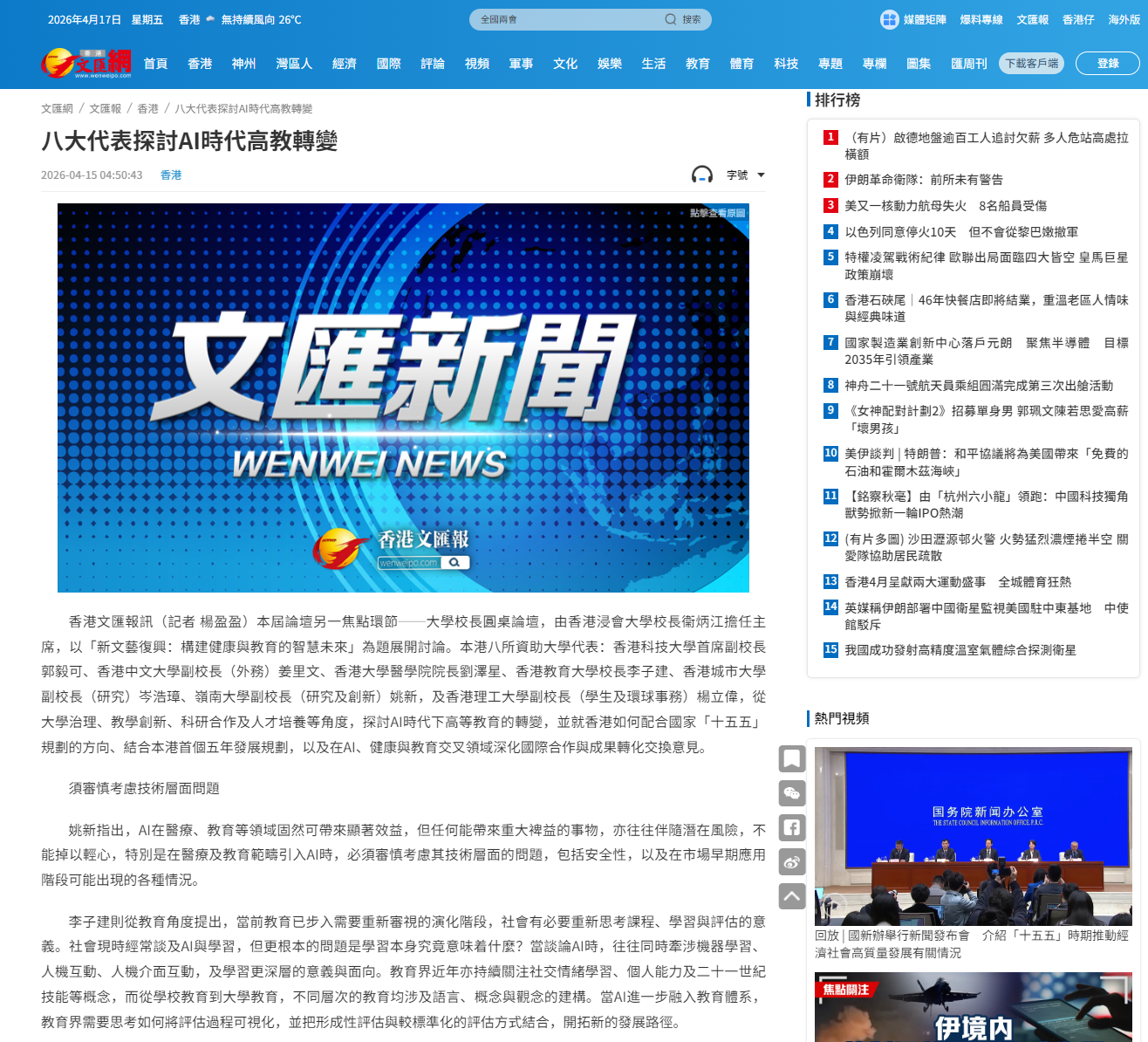Open the 文化 nav item
1148x1042 pixels.
click(565, 64)
